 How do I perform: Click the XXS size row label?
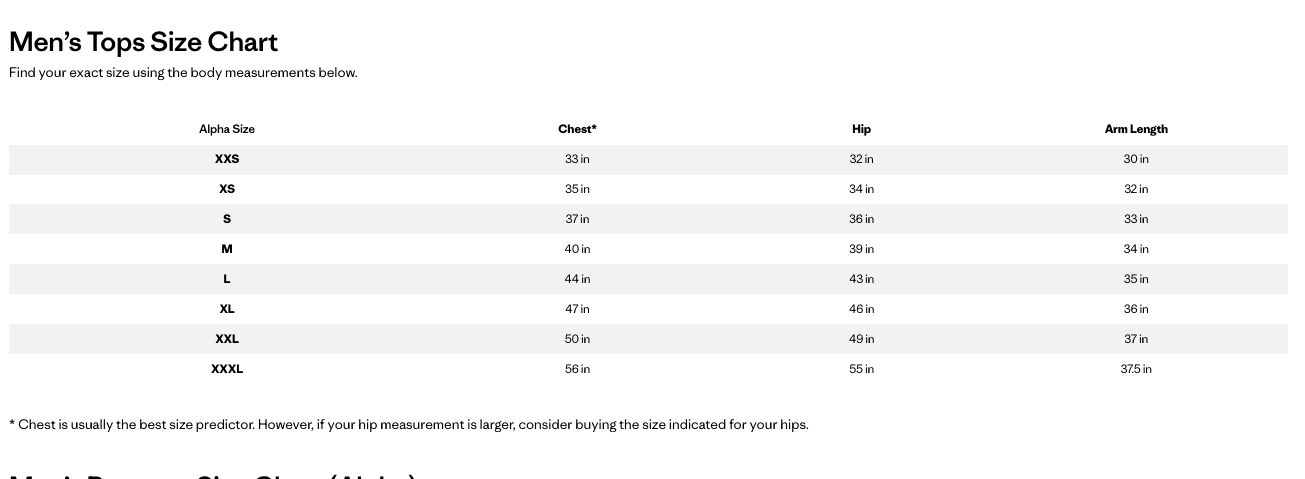(x=227, y=159)
